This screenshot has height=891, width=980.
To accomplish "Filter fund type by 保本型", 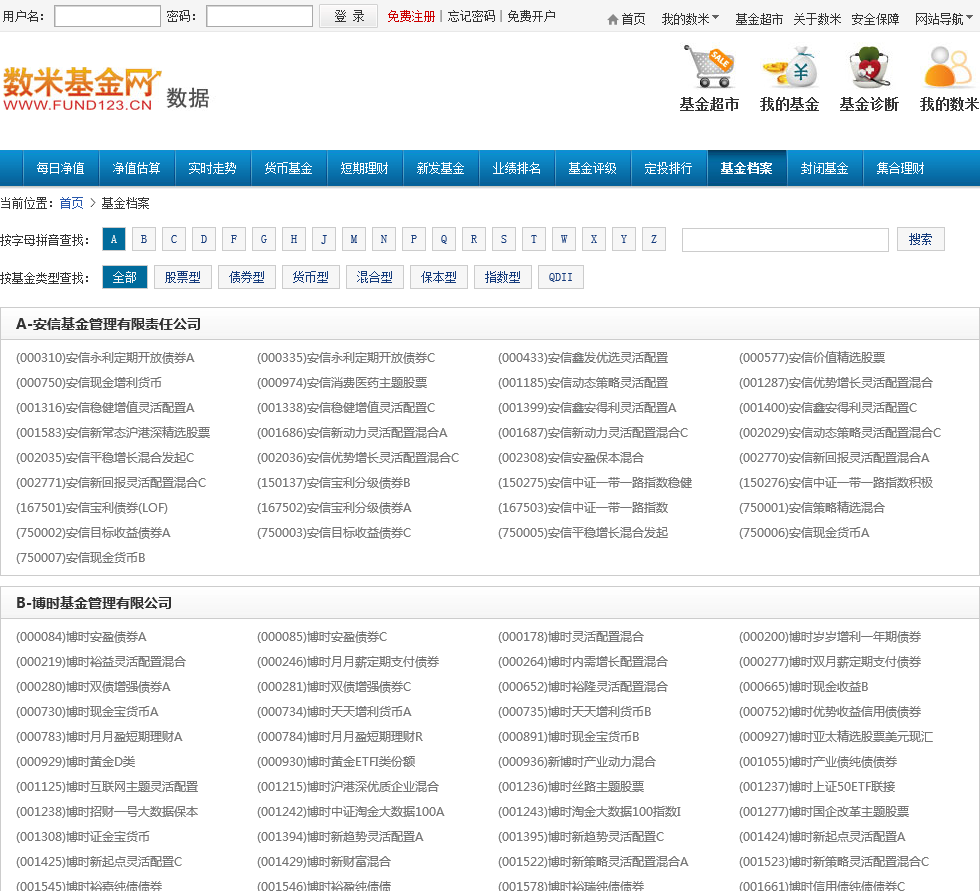I will (x=439, y=277).
